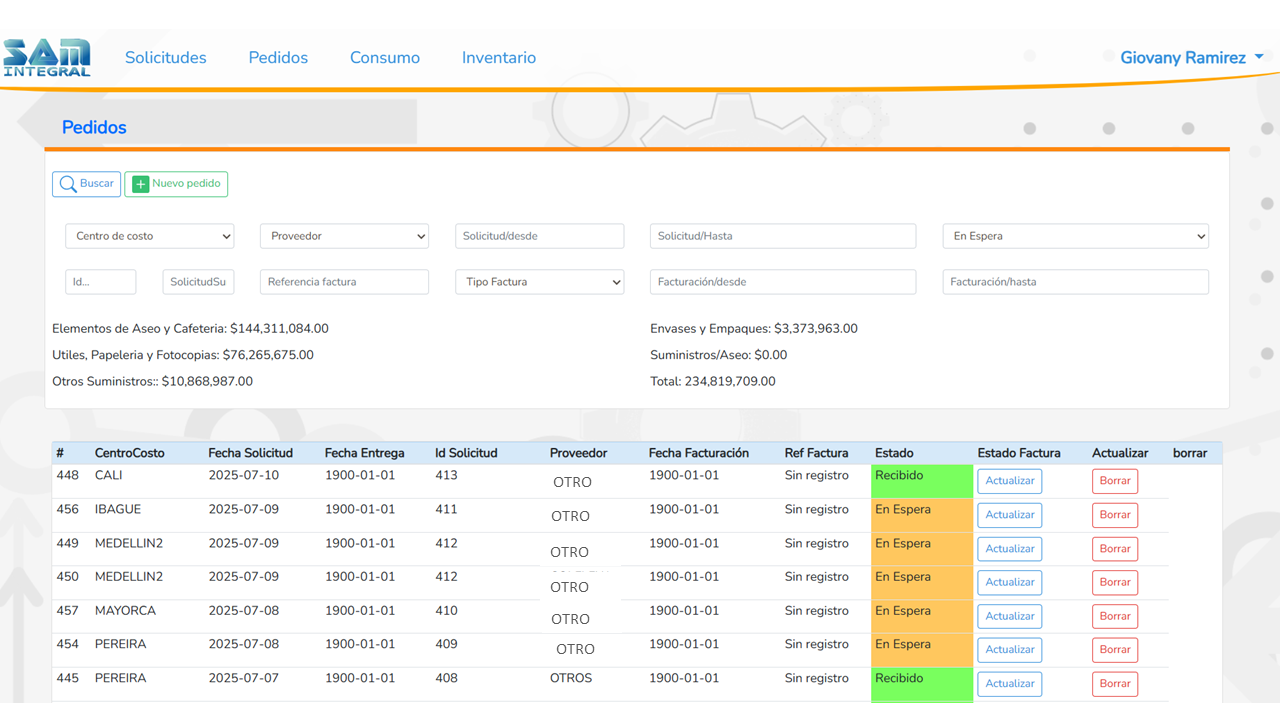Focus the Referencia factura input
This screenshot has width=1280, height=720.
[344, 282]
